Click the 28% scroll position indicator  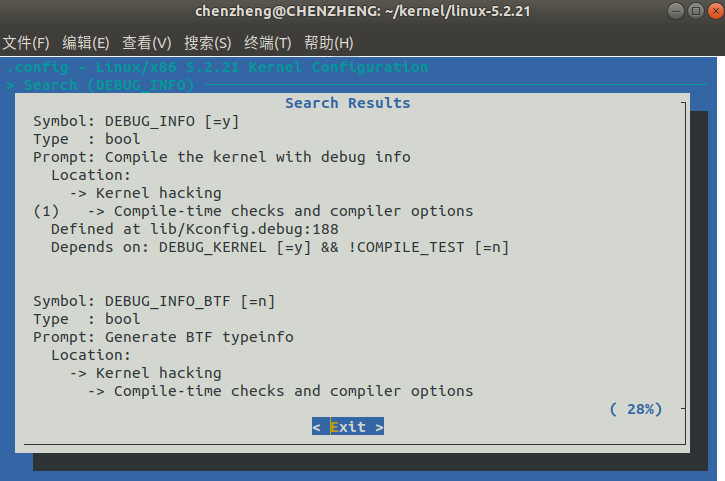click(636, 409)
